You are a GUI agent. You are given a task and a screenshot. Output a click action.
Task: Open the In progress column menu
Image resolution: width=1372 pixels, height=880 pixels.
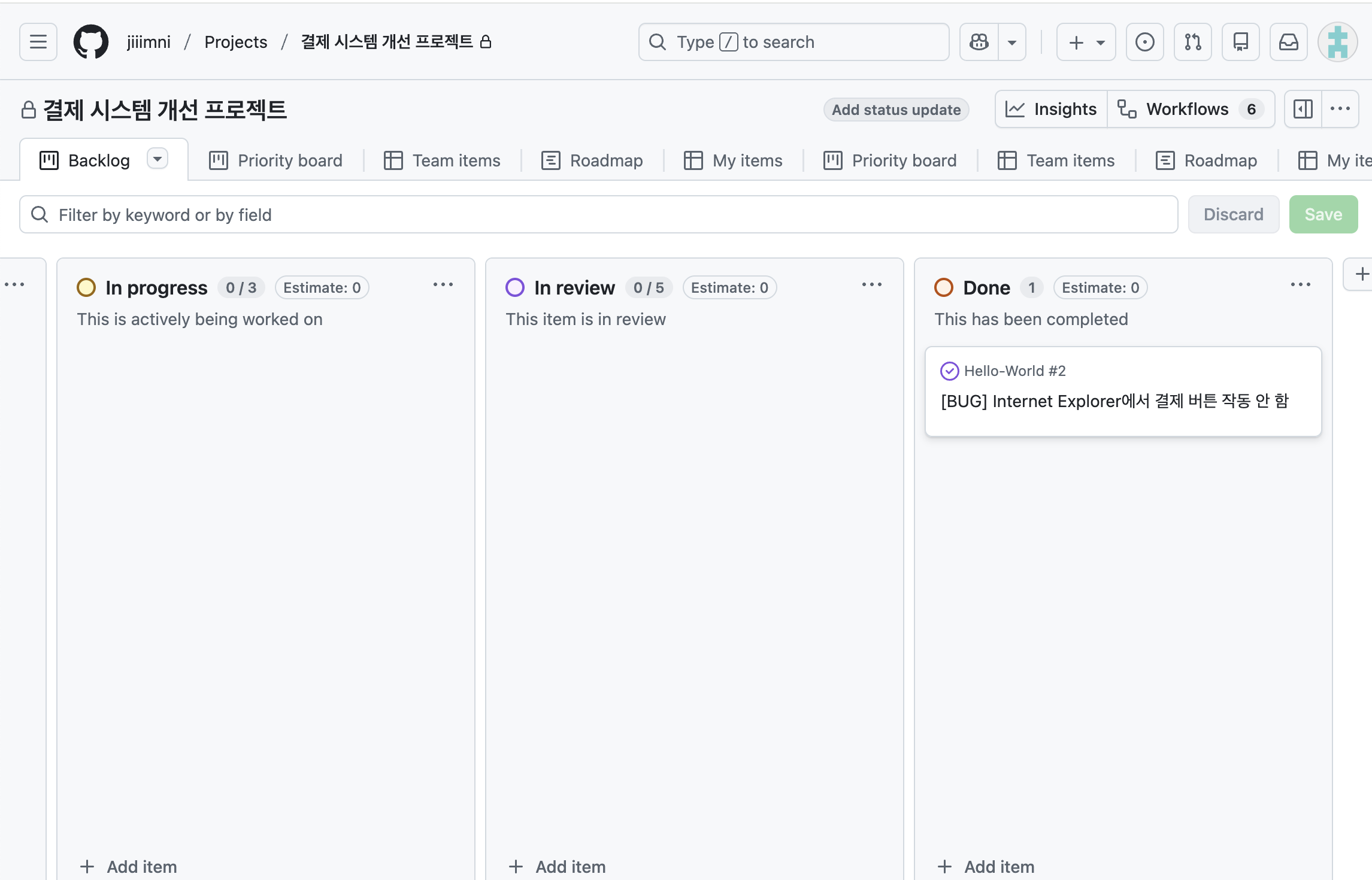443,285
